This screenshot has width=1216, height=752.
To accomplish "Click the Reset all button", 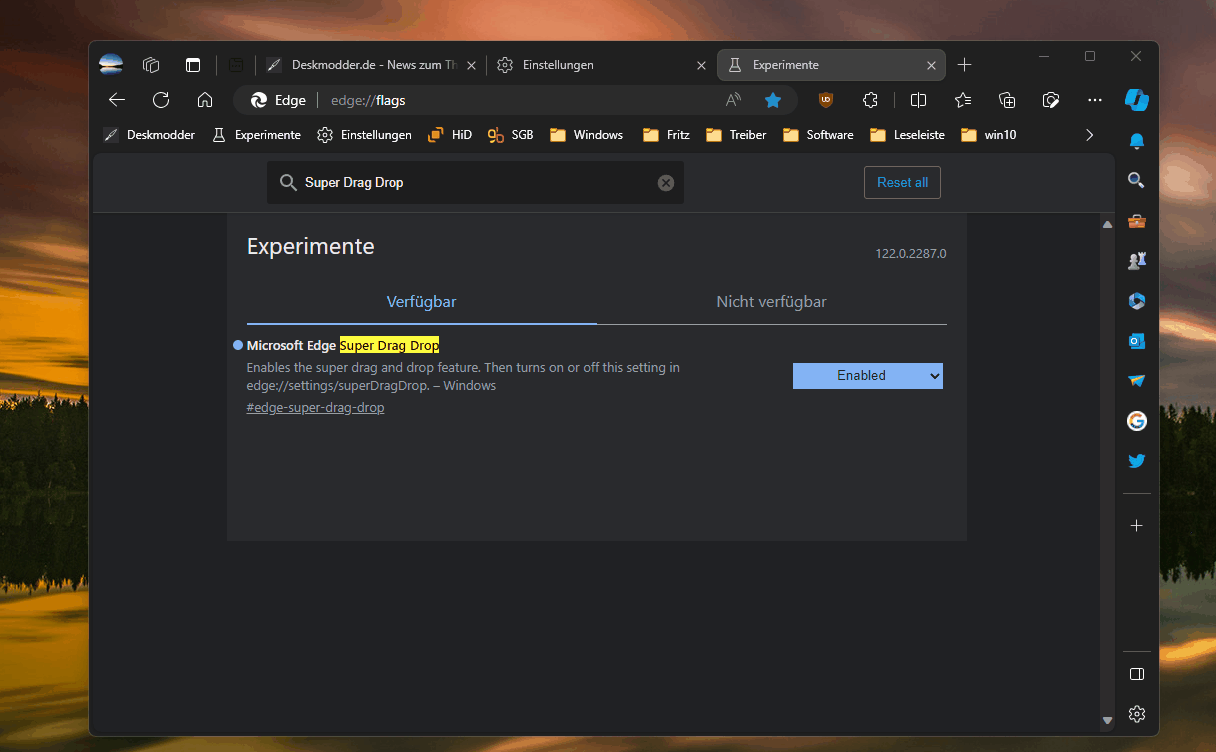I will [x=902, y=182].
